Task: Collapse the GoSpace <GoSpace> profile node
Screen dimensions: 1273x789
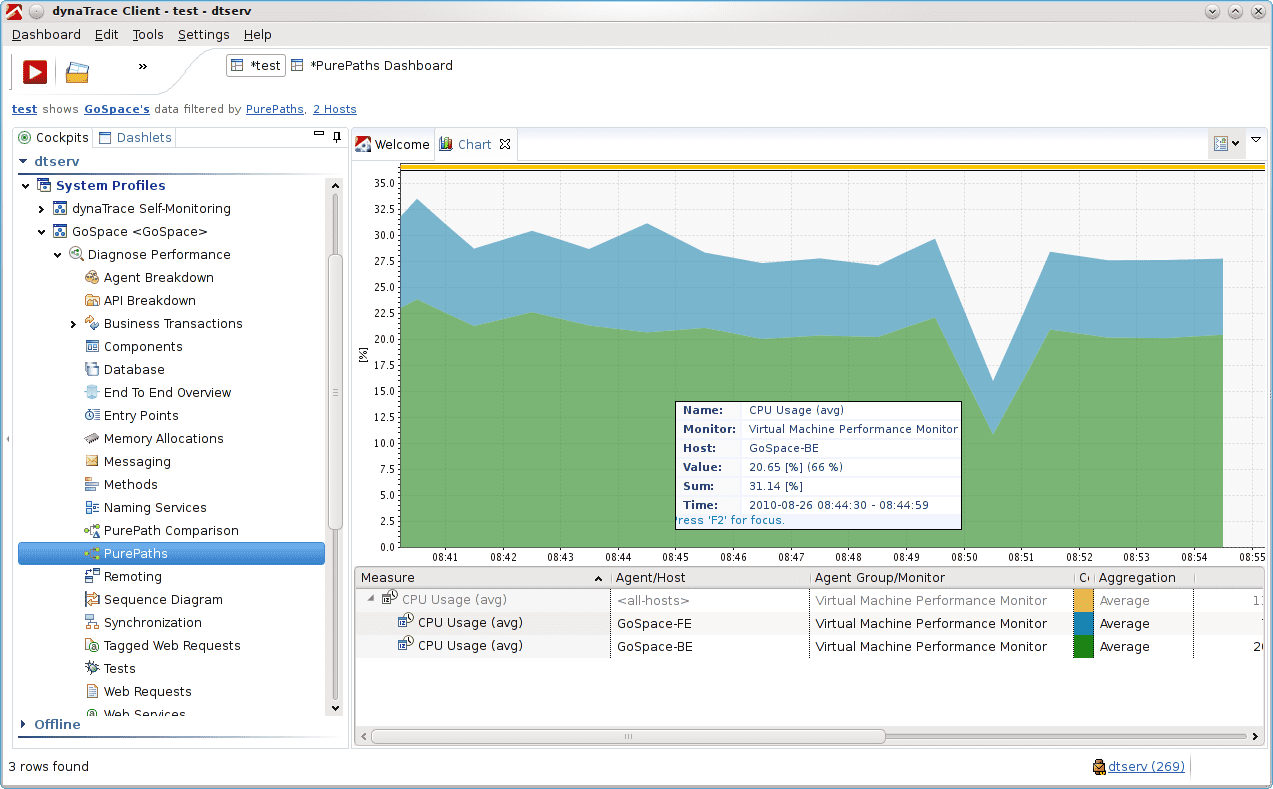Action: [42, 232]
